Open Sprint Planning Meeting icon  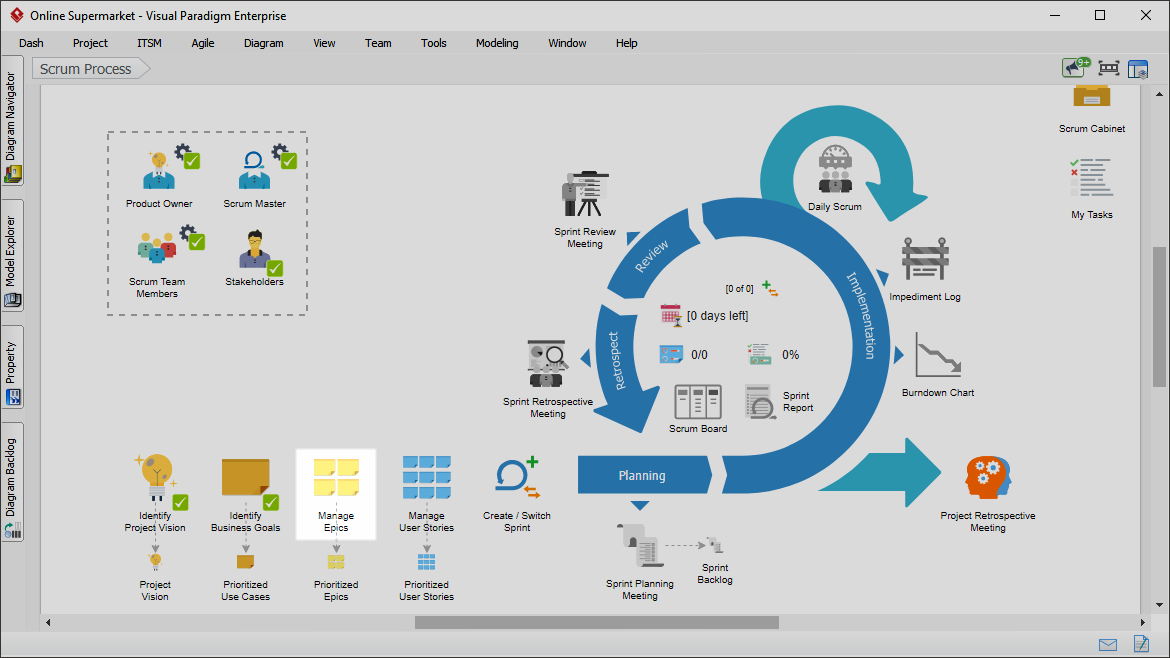pos(639,545)
